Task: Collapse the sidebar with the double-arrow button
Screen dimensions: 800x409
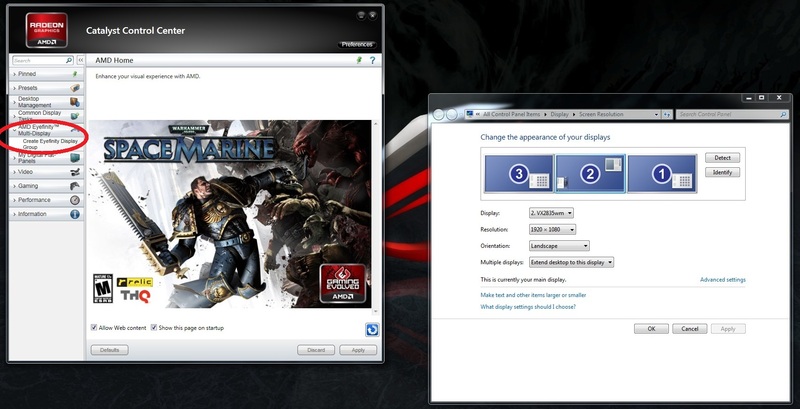Action: [81, 60]
